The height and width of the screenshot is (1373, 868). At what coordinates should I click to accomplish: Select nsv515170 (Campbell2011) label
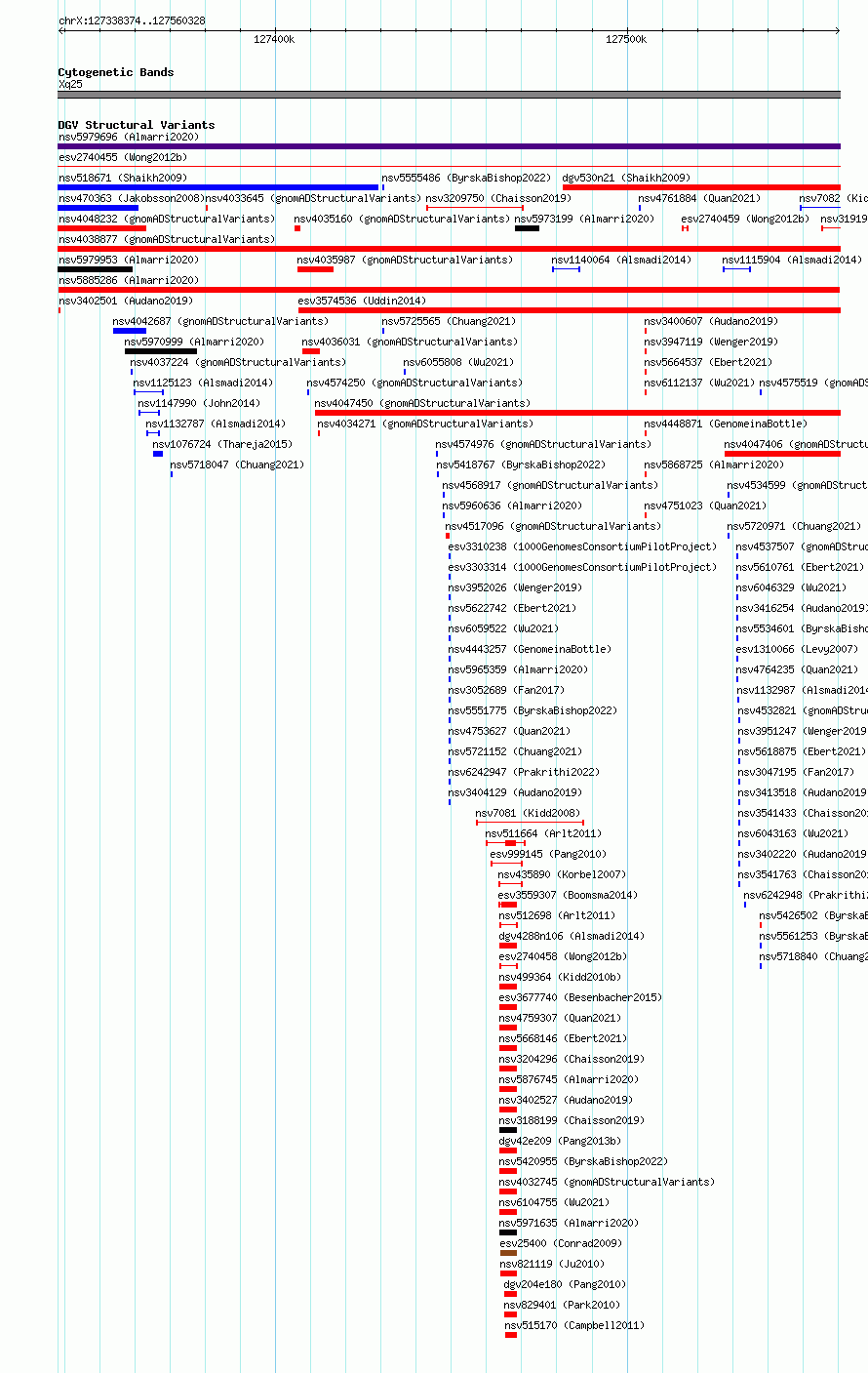(x=574, y=1325)
